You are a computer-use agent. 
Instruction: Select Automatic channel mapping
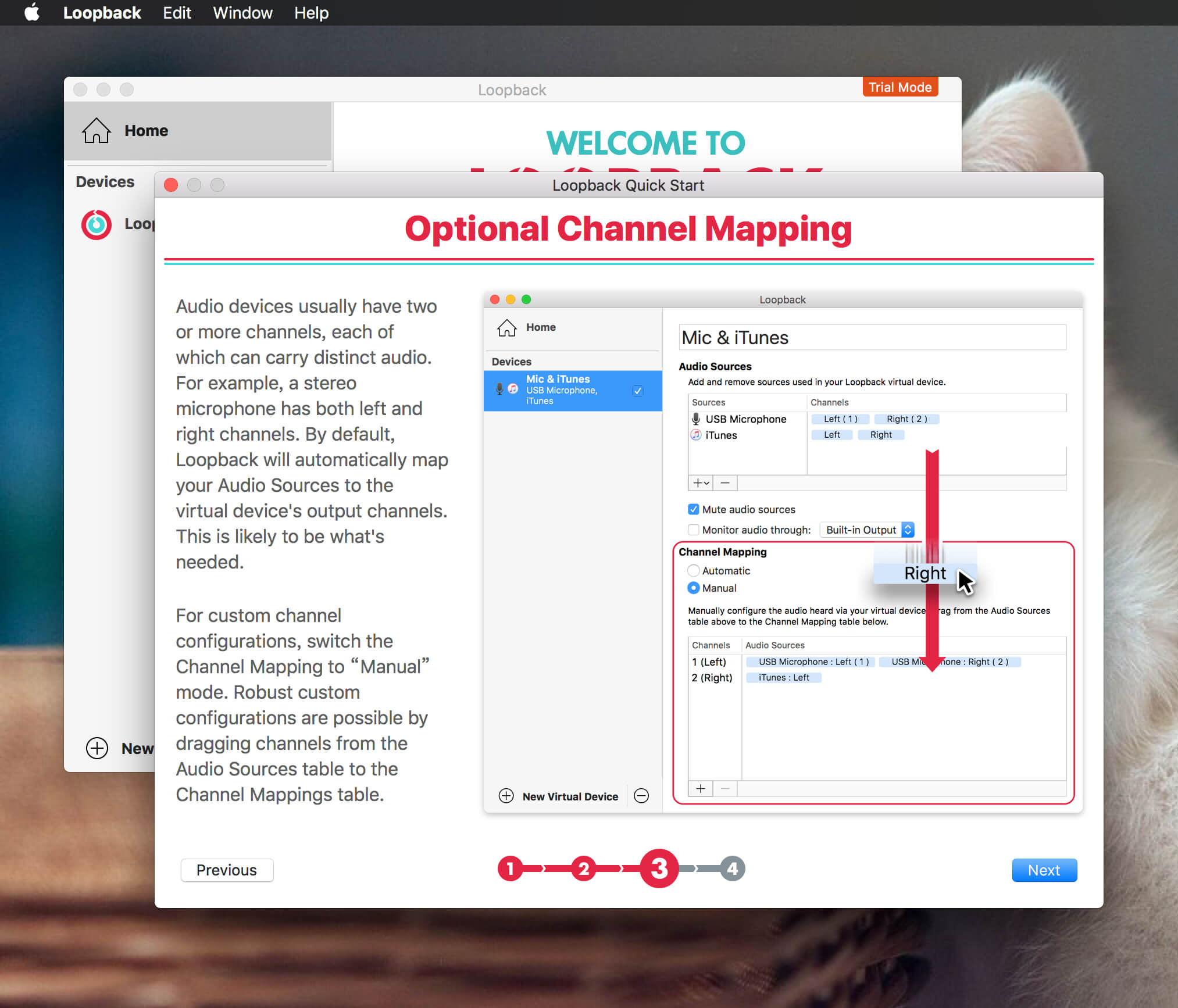pos(693,570)
